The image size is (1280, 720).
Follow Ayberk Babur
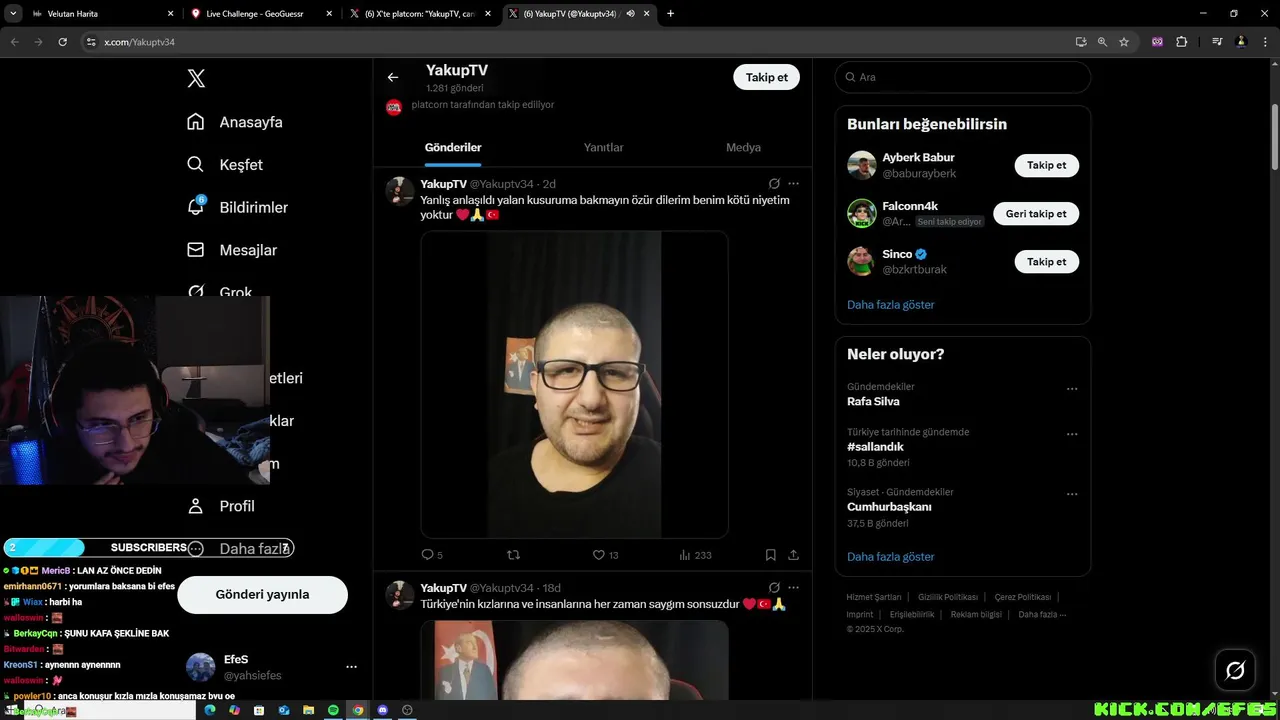[x=1046, y=165]
